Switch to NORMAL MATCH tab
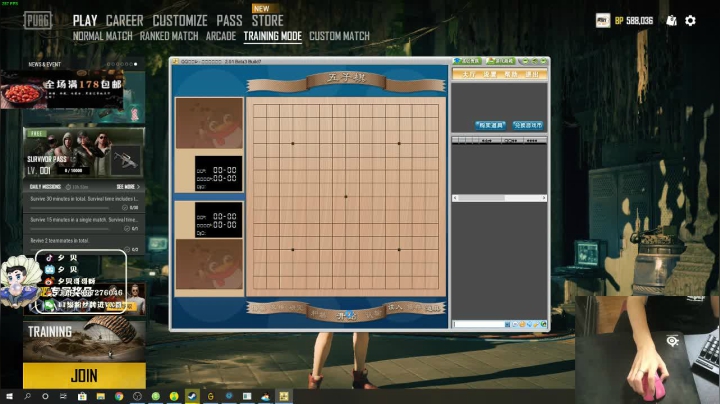 (102, 36)
